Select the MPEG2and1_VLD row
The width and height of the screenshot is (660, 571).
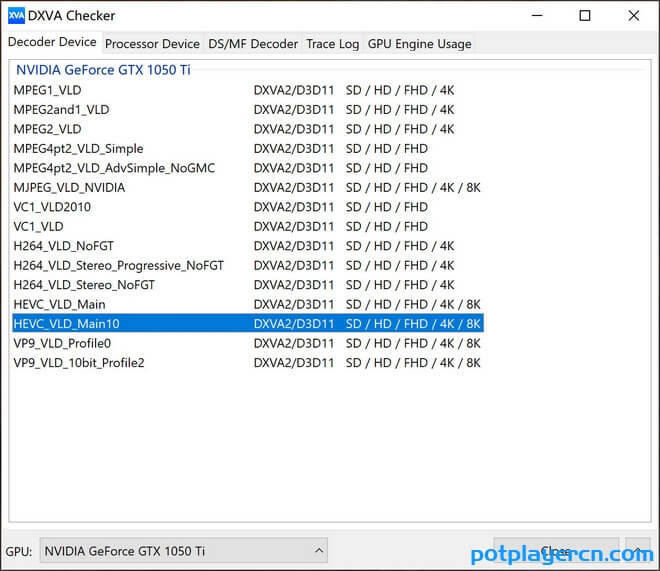point(248,109)
